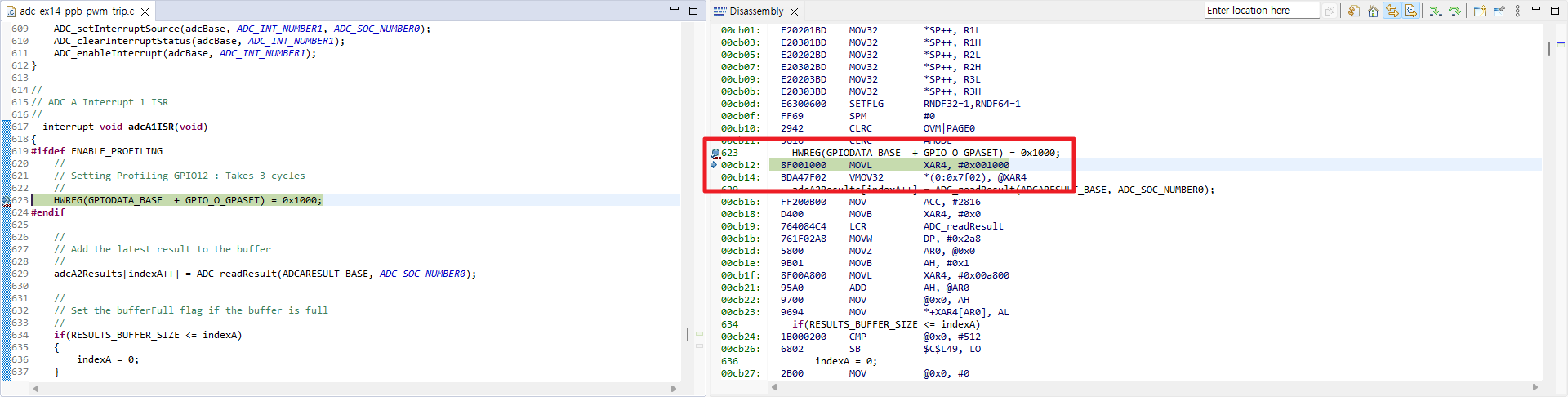Click the 'indexA = 0;' source line in Disassembly
Screen dimensions: 1568x397
pos(846,361)
